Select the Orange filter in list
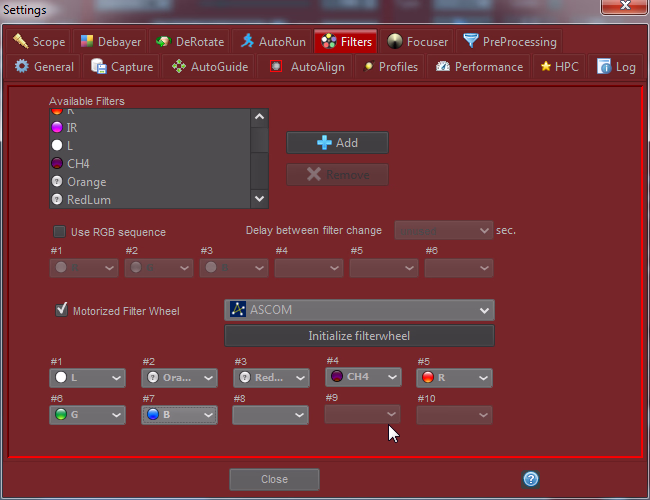The width and height of the screenshot is (650, 500). [x=87, y=182]
